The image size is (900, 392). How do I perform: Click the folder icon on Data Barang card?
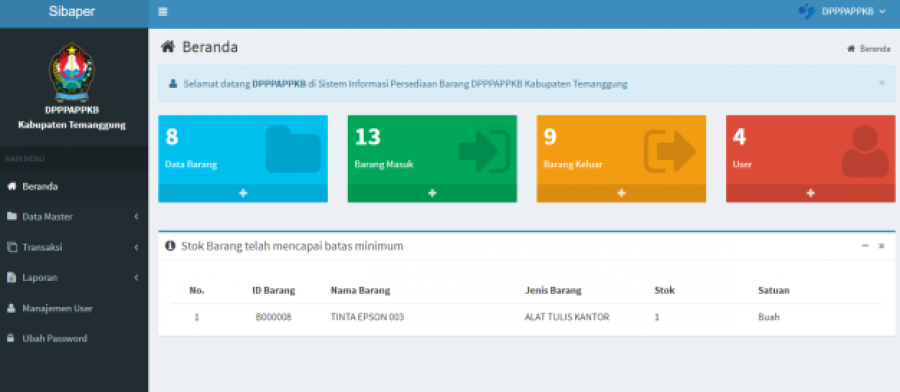tap(293, 149)
